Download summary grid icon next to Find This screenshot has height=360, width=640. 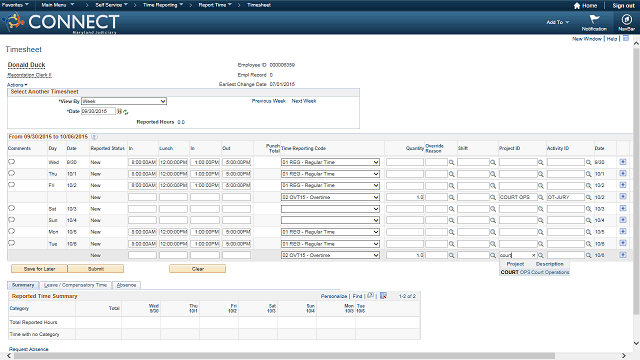383,296
